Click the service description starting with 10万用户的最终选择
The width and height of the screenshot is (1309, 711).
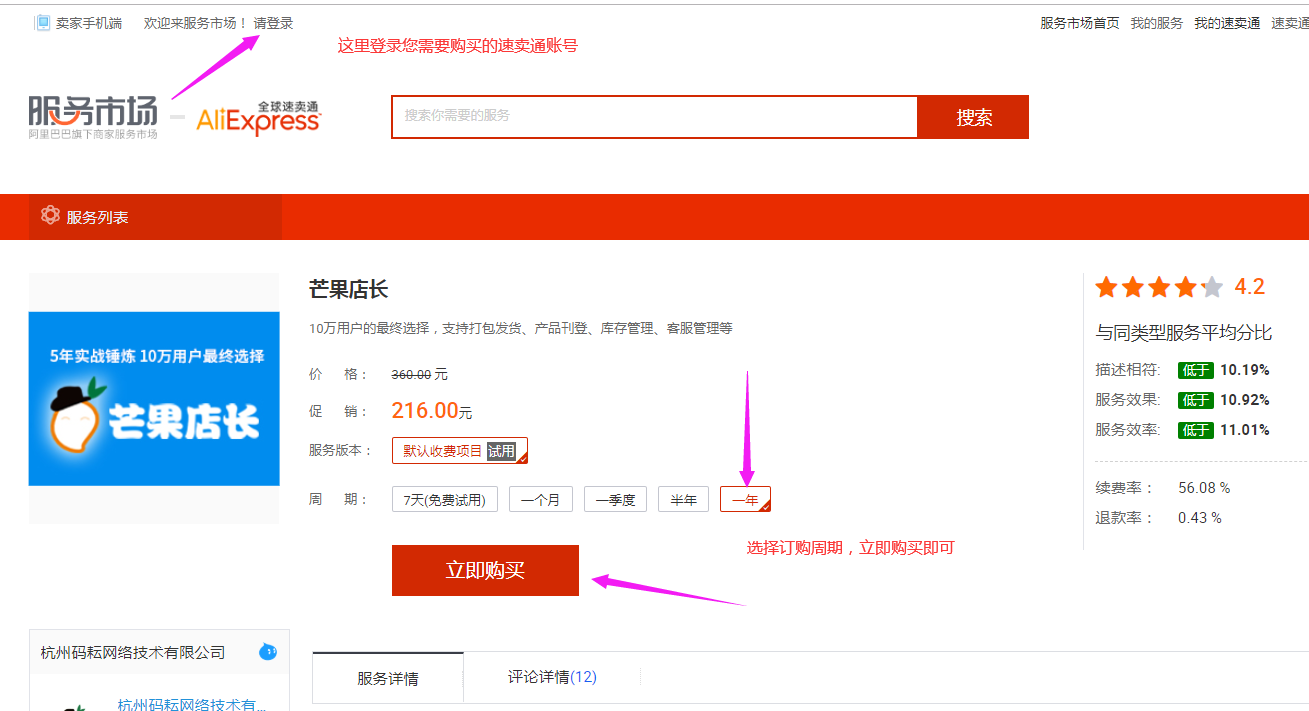pos(521,328)
